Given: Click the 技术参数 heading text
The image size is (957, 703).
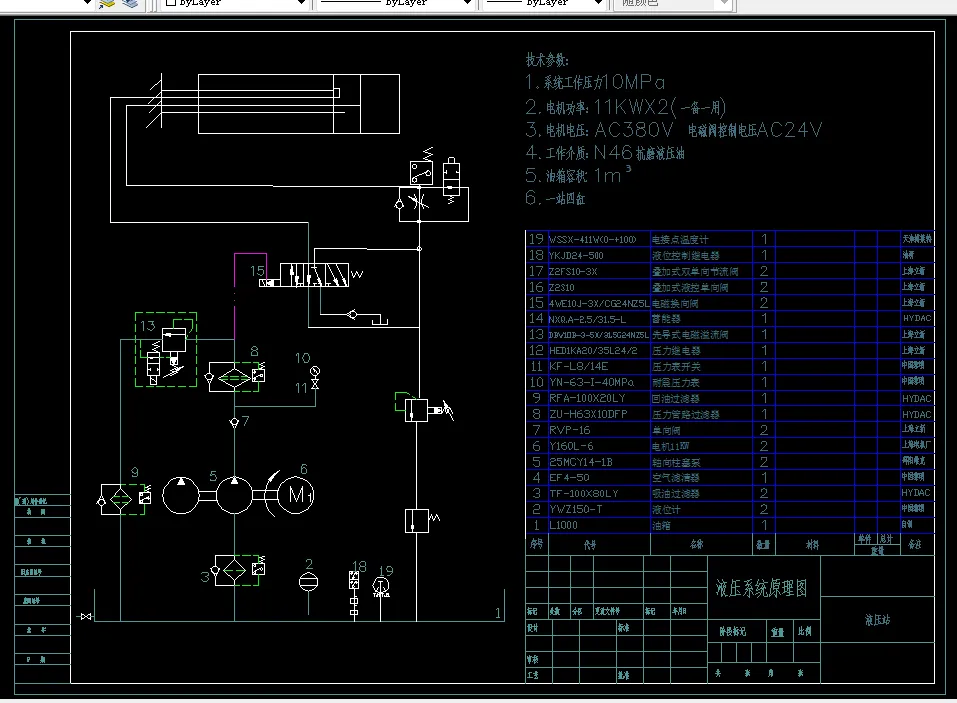Looking at the screenshot, I should (547, 60).
